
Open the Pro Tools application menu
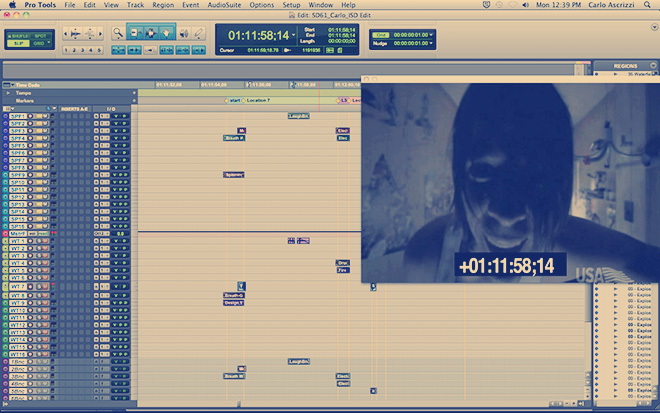click(40, 5)
